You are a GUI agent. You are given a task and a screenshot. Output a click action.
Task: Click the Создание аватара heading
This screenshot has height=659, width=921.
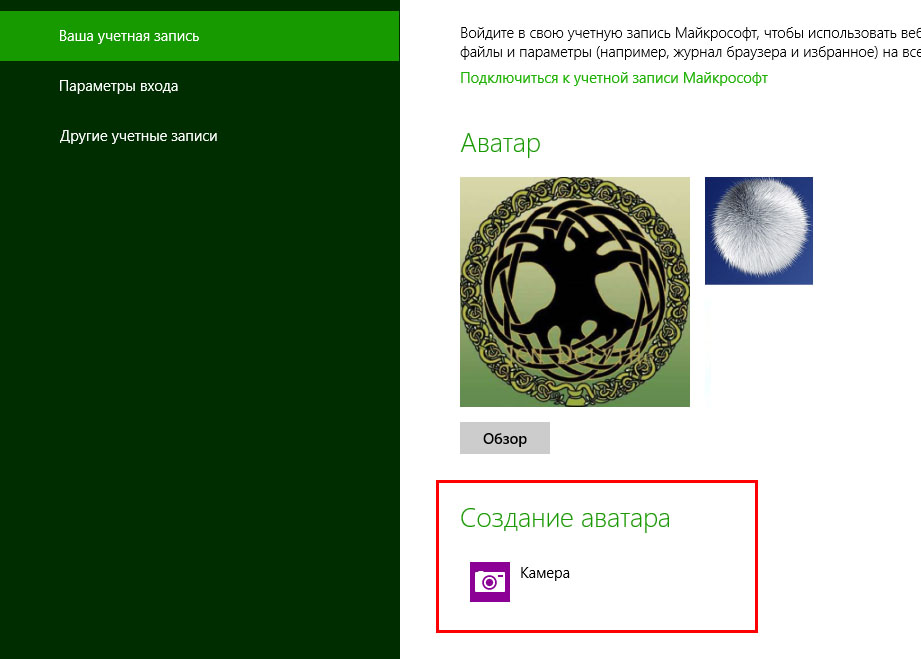click(565, 518)
